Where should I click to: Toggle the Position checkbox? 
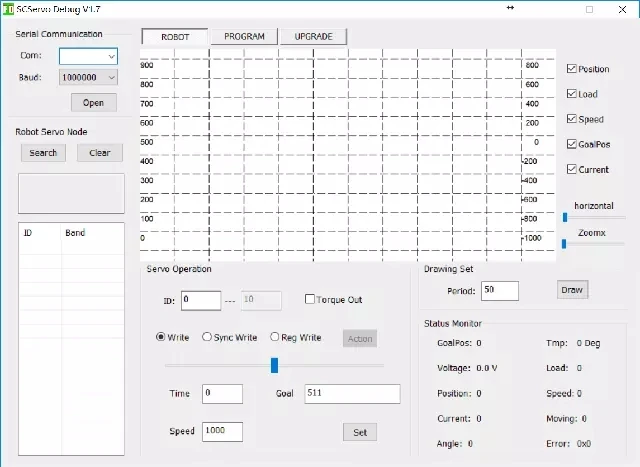click(572, 69)
